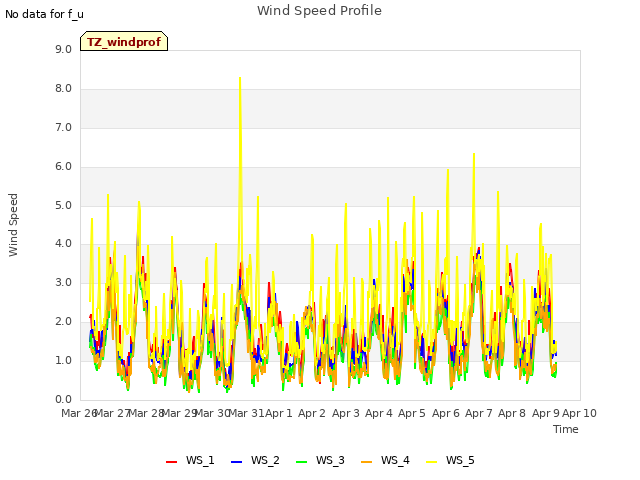Click the yellow spike peak on Apr 7
Image resolution: width=640 pixels, height=480 pixels.
coord(474,154)
